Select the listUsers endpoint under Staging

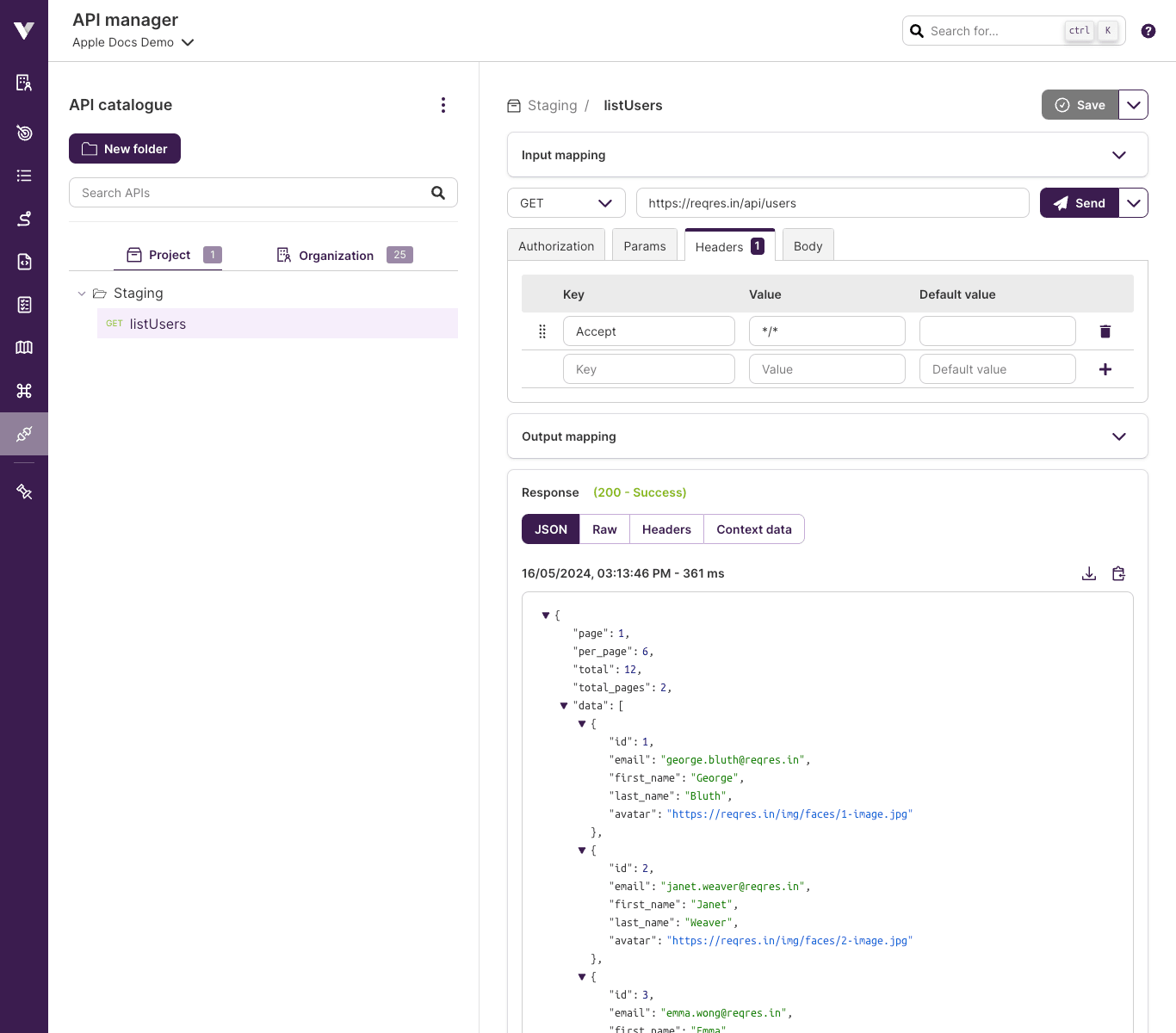tap(158, 324)
